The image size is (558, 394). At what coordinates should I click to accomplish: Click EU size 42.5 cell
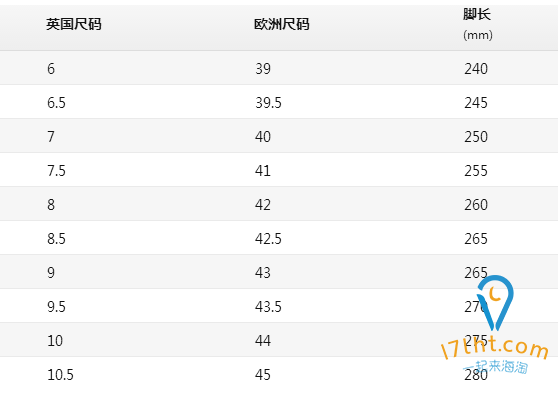[268, 239]
